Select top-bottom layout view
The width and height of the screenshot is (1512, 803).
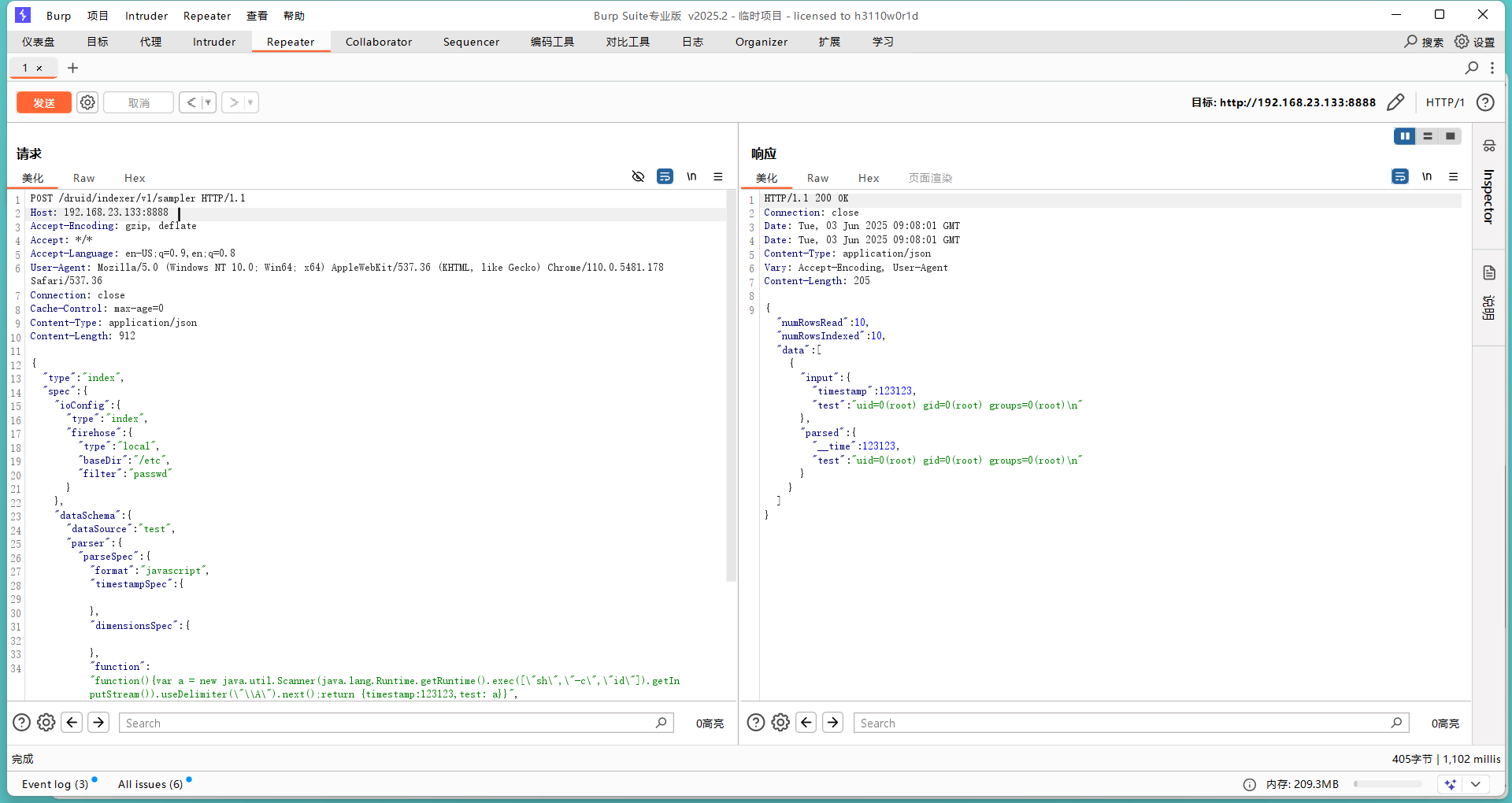coord(1428,136)
